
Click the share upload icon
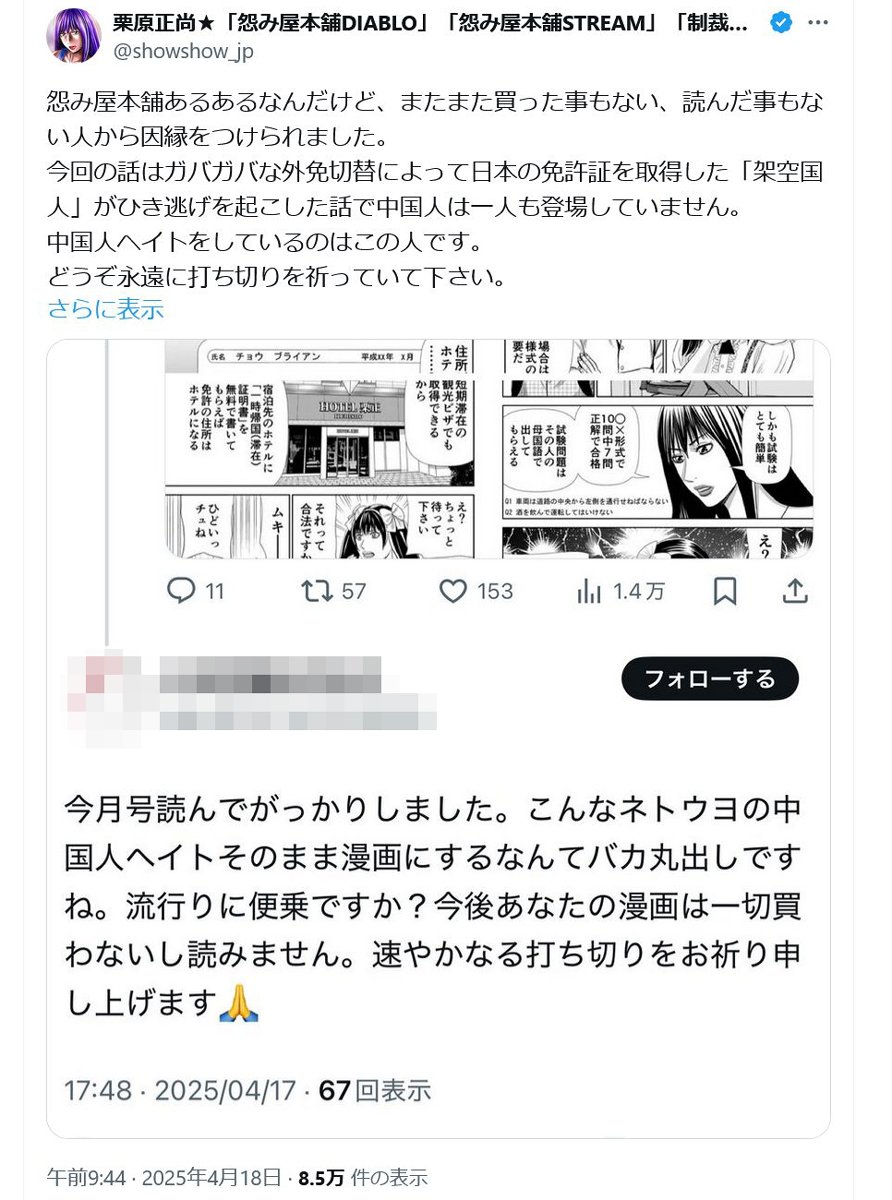click(x=794, y=591)
